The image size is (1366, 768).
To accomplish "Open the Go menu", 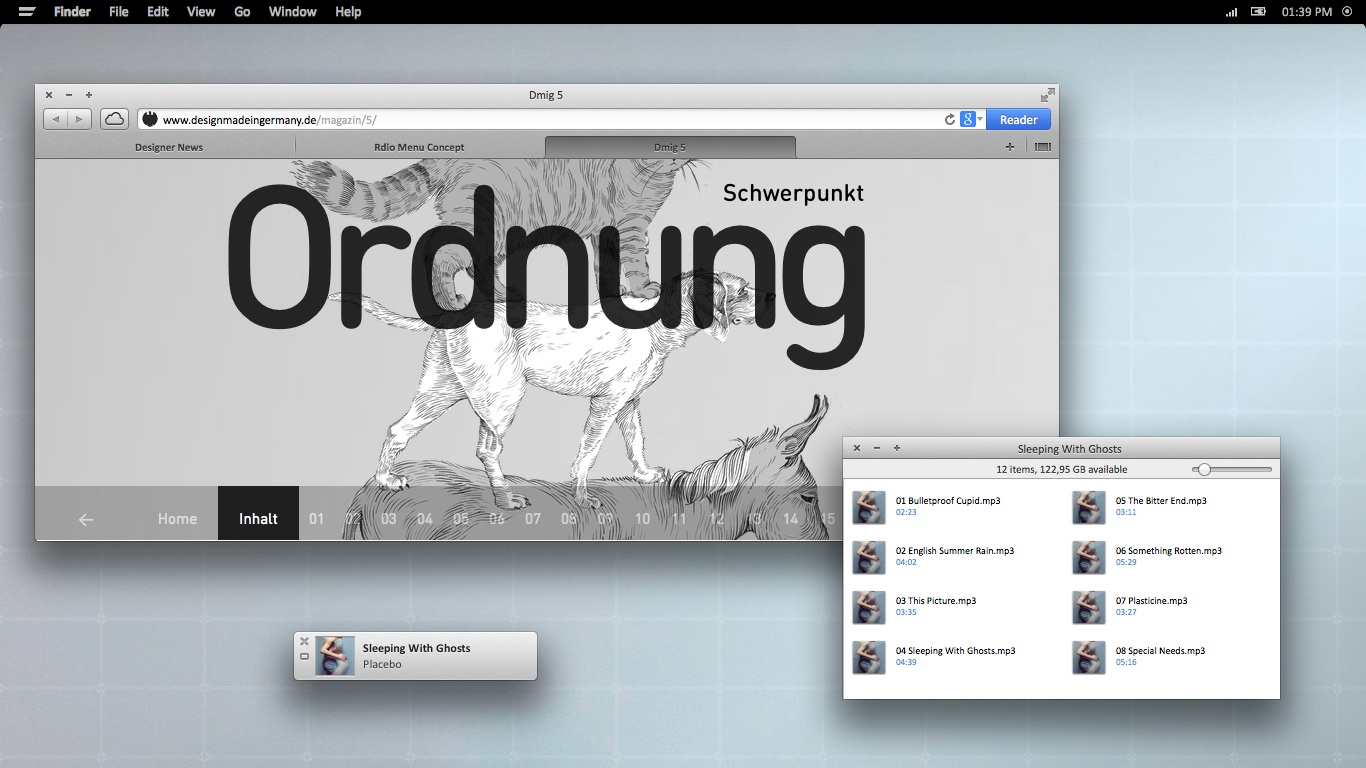I will point(242,12).
